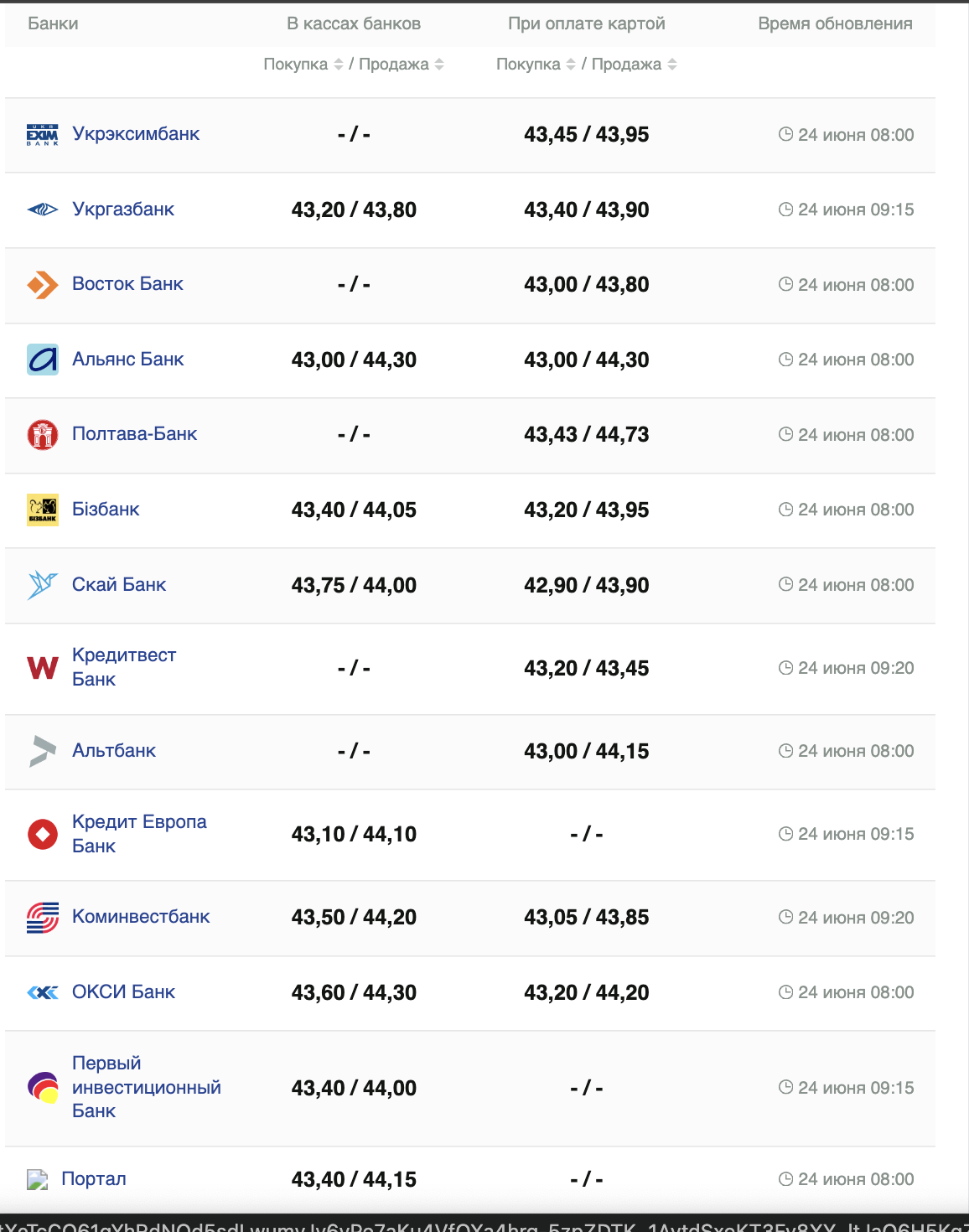Click the Кредитвест Банк red W logo
The width and height of the screenshot is (969, 1232).
43,668
